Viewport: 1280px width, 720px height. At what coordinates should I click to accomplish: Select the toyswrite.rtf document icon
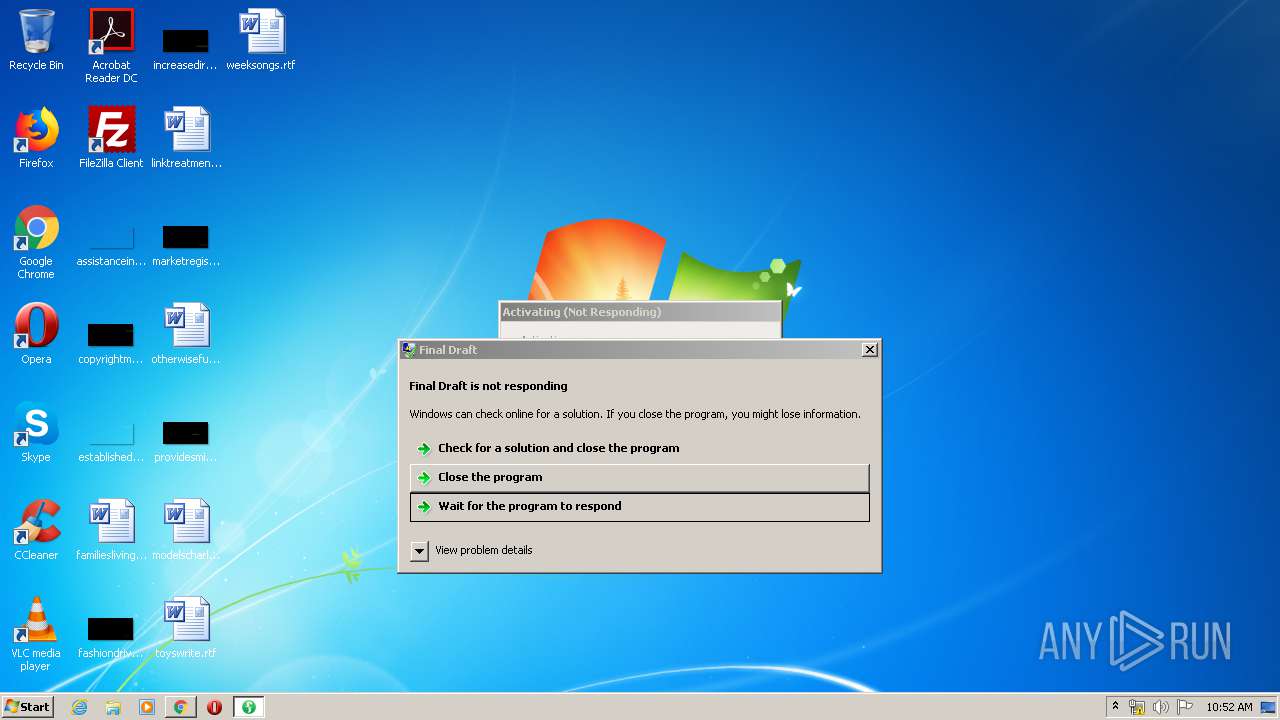(x=186, y=628)
